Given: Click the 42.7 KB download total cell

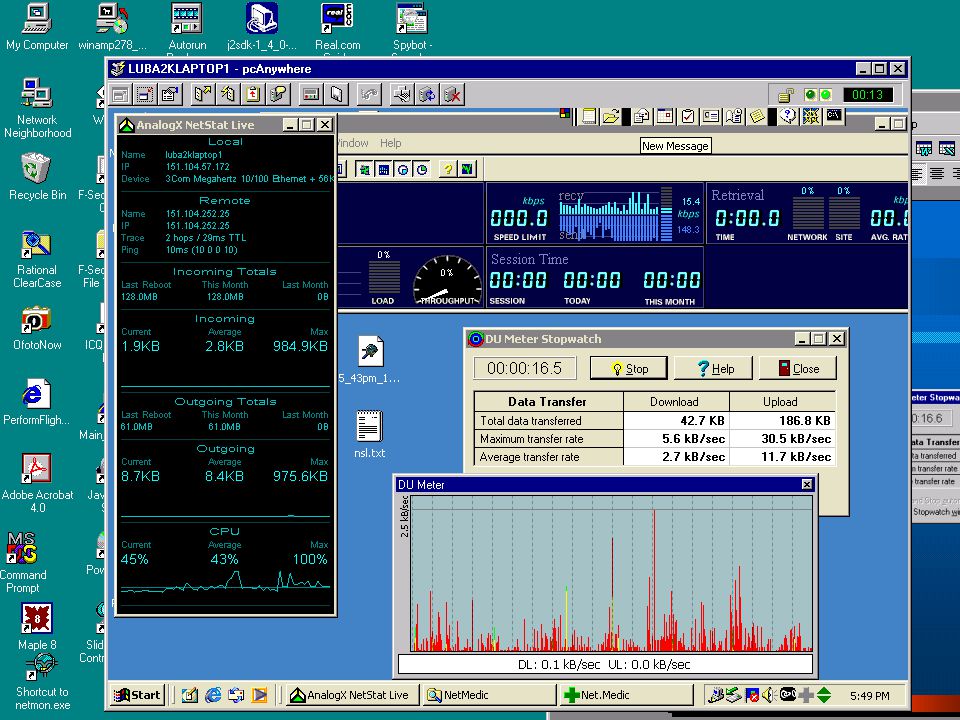Looking at the screenshot, I should (x=676, y=421).
